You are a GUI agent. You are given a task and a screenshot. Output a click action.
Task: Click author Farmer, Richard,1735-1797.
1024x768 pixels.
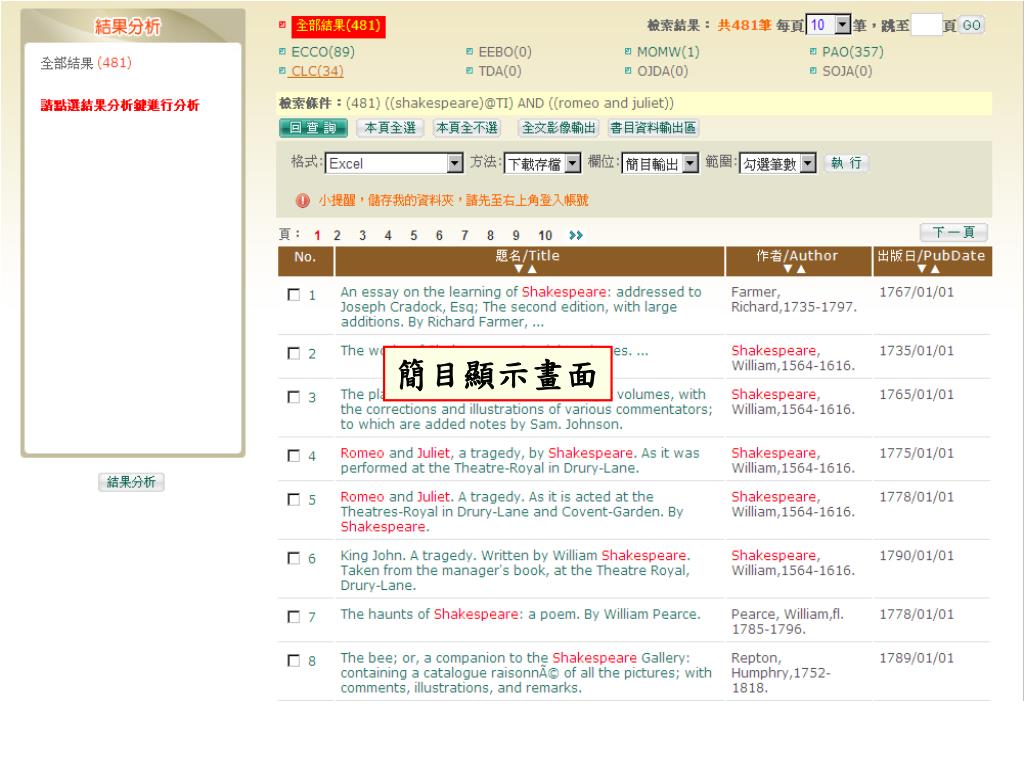pos(793,299)
